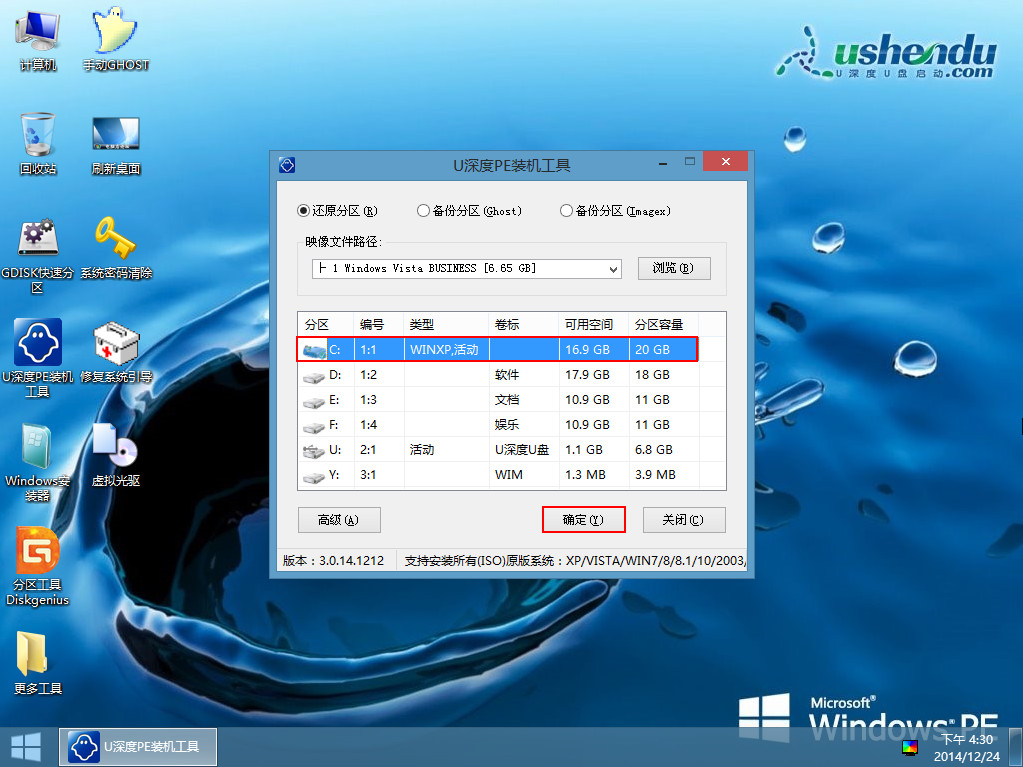Select the 备份分区(Imagex) option
The height and width of the screenshot is (767, 1023).
(x=564, y=210)
